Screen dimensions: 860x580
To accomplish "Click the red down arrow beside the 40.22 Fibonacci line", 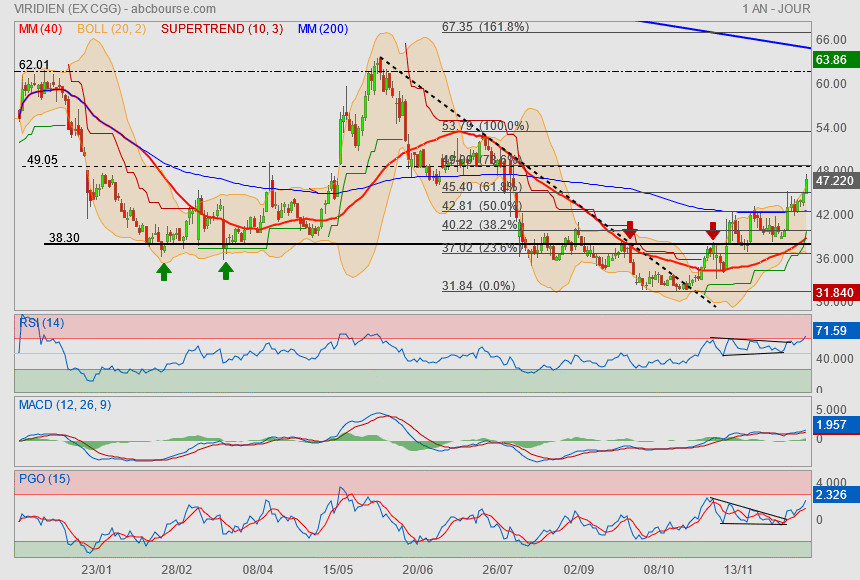I will pos(630,230).
